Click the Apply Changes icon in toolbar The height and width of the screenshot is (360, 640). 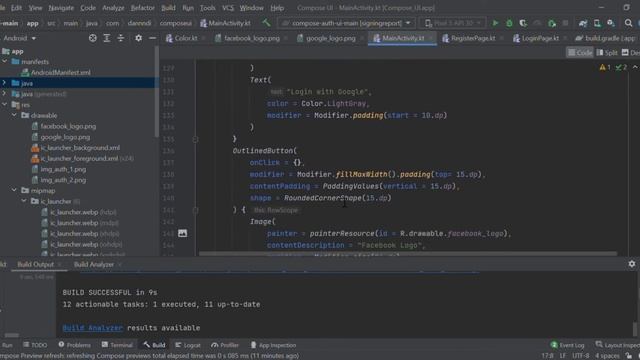[x=552, y=23]
